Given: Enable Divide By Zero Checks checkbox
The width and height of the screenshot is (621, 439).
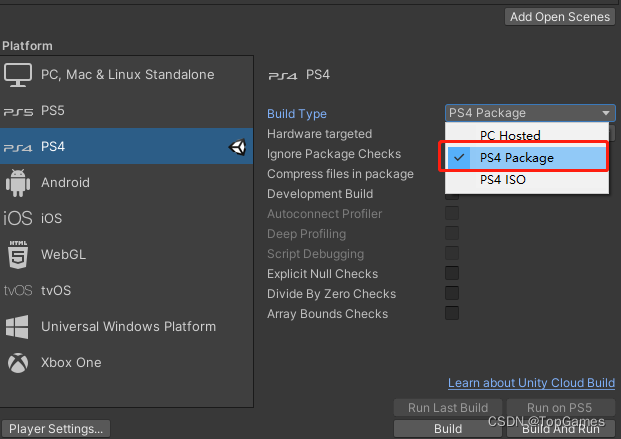Looking at the screenshot, I should click(x=452, y=293).
